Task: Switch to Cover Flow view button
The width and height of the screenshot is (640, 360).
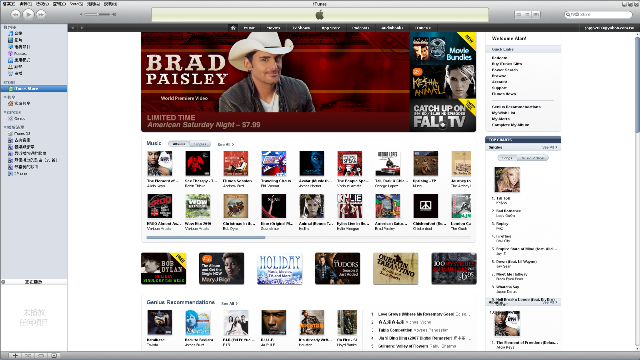Action: click(x=536, y=14)
